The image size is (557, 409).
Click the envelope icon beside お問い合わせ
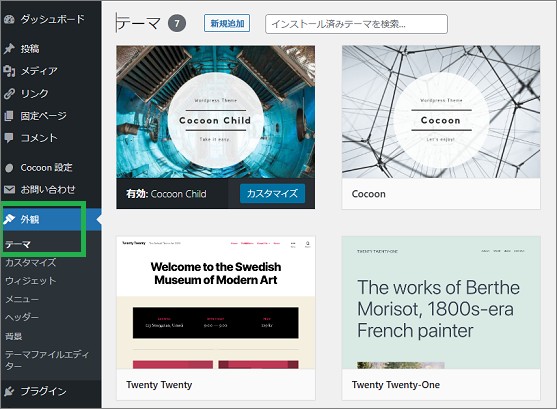pyautogui.click(x=9, y=190)
